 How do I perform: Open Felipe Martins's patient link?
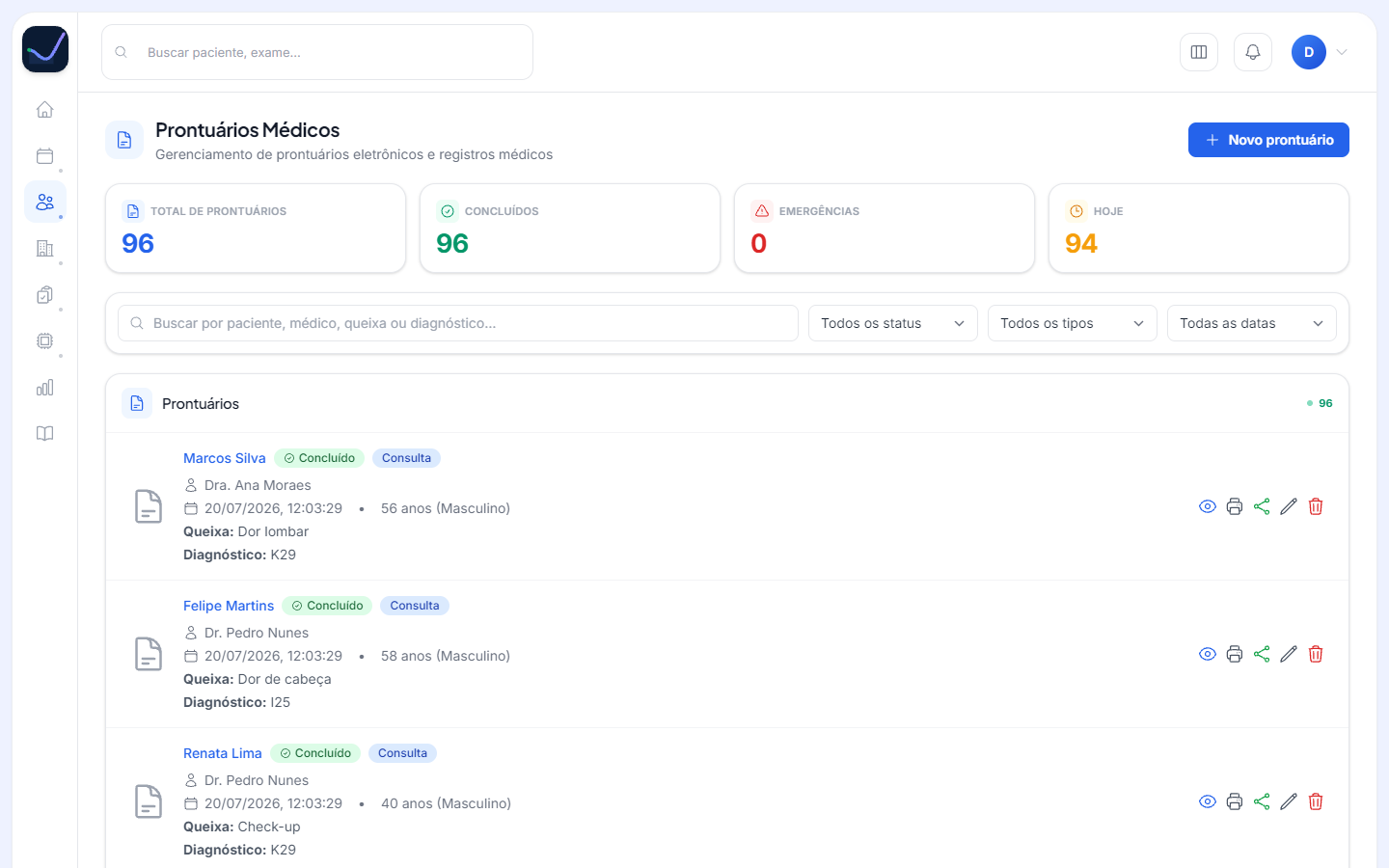(229, 606)
